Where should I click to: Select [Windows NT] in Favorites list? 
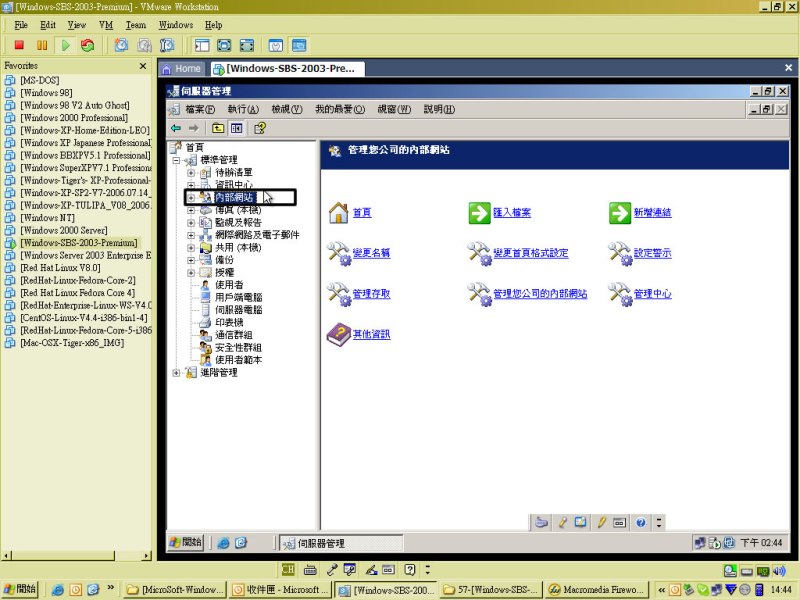point(47,218)
